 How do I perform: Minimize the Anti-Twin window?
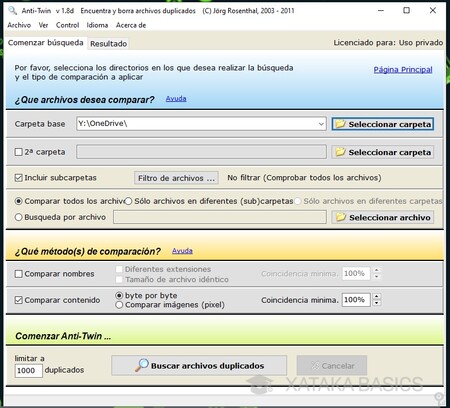(381, 10)
